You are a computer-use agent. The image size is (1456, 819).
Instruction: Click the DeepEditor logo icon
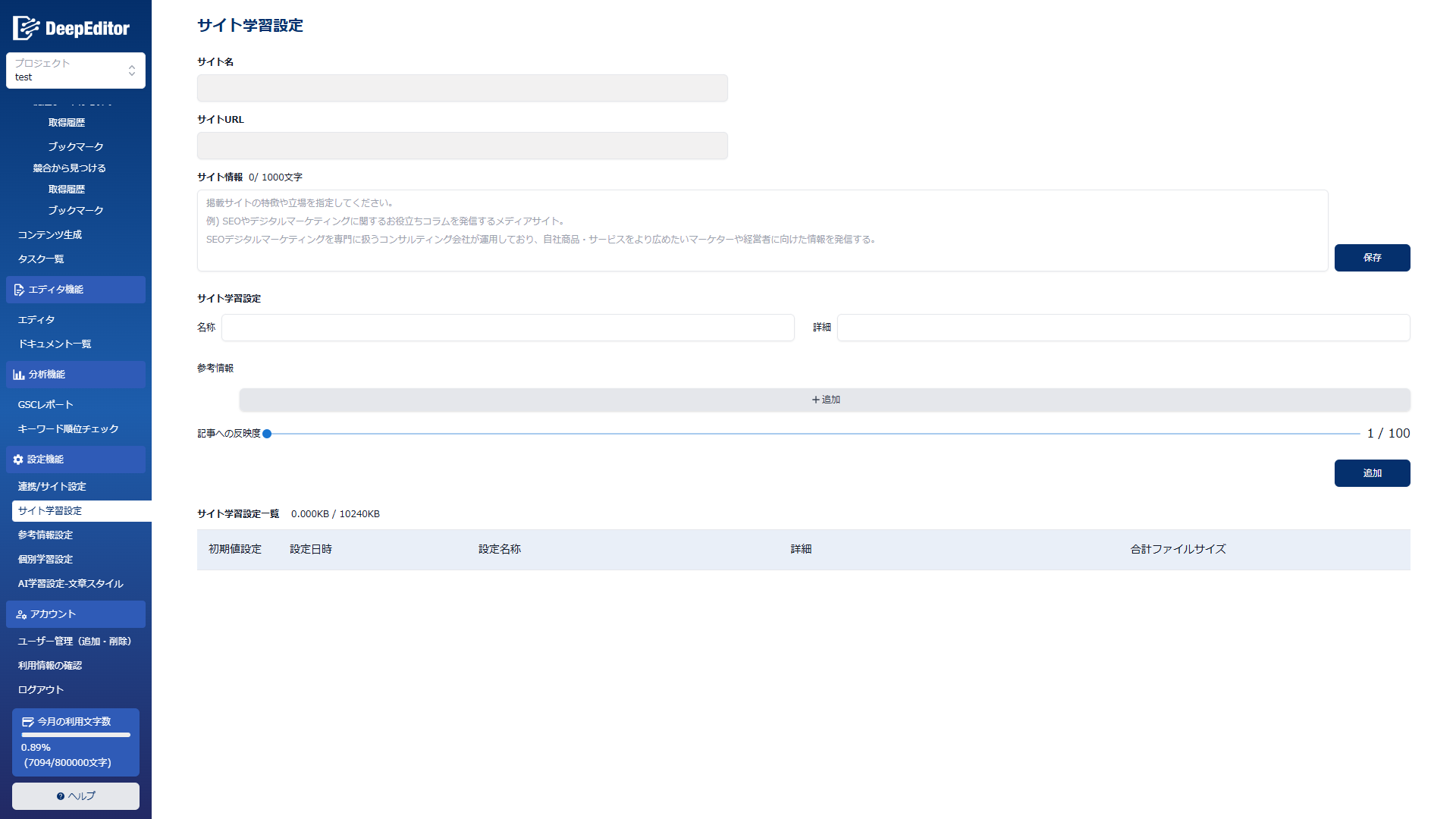(x=26, y=28)
